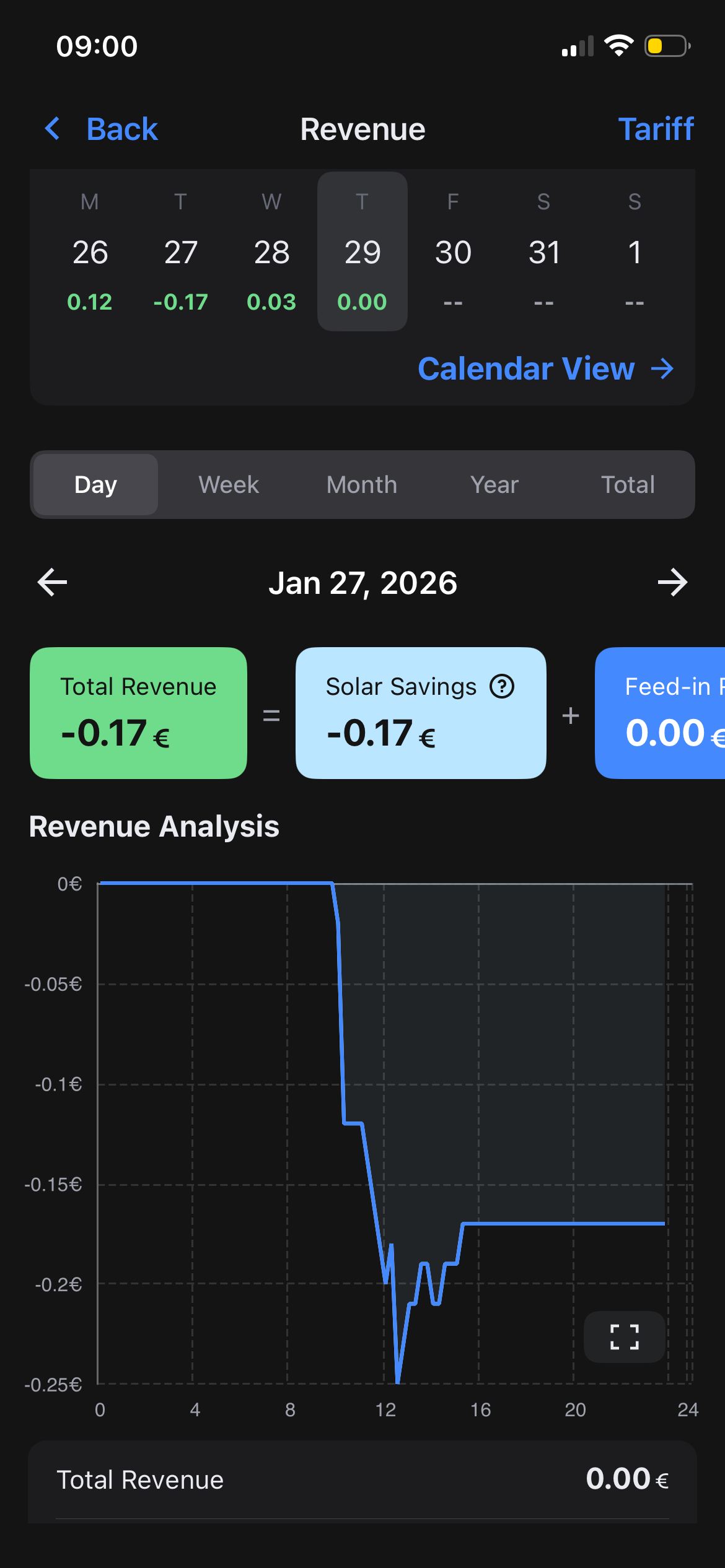The image size is (725, 1568).
Task: Tap the Back chevron icon
Action: 53,129
